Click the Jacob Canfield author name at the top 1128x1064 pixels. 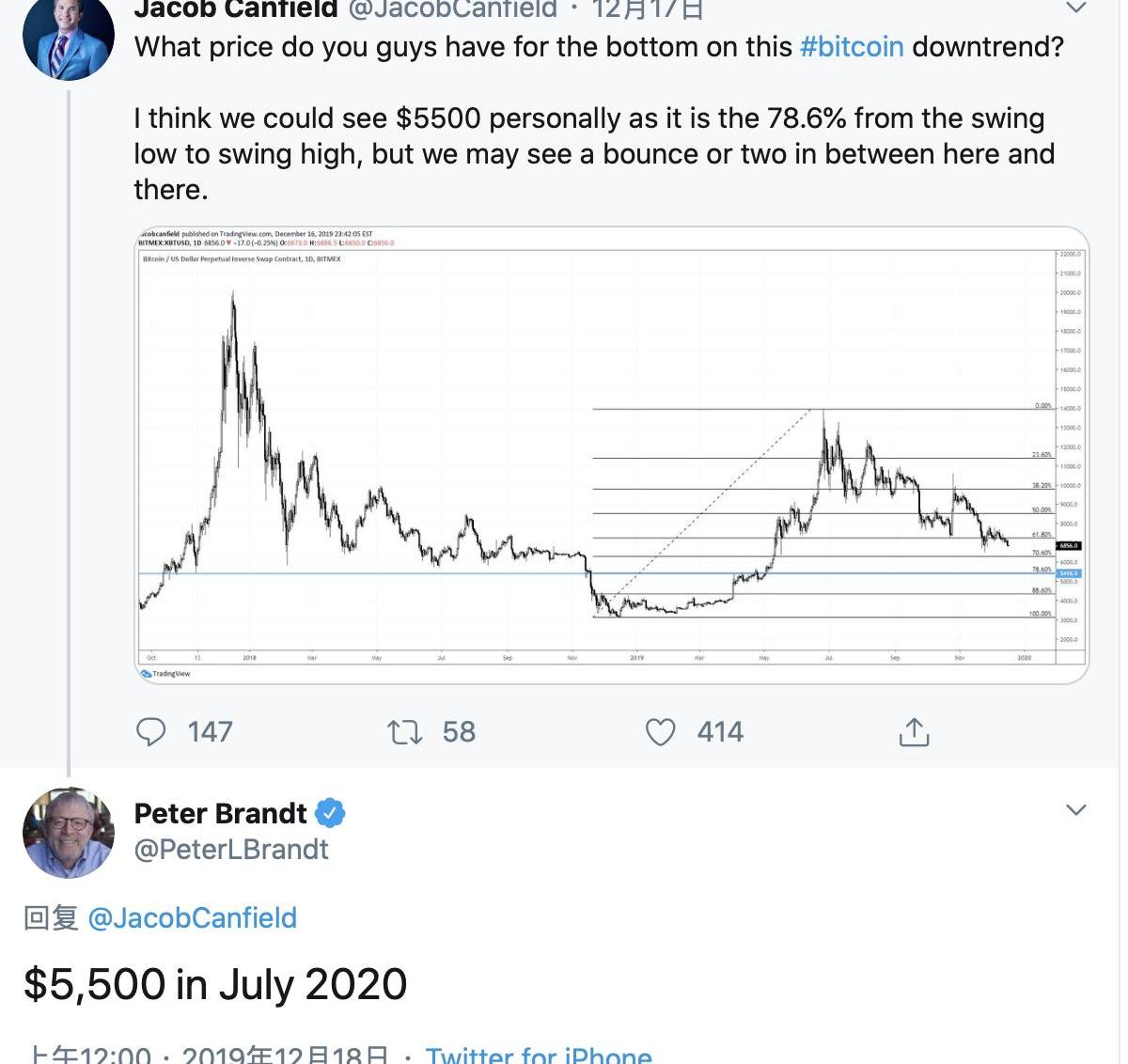coord(235,9)
